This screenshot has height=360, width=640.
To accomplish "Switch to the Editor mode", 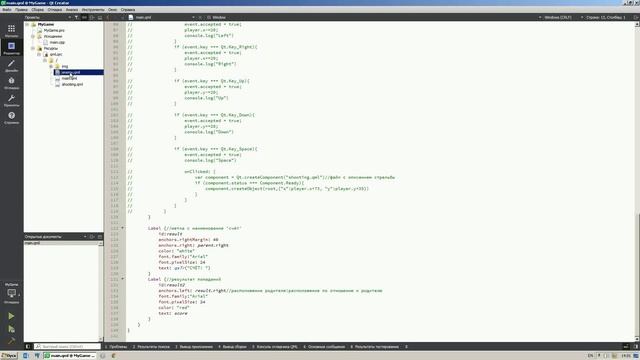I will point(11,48).
